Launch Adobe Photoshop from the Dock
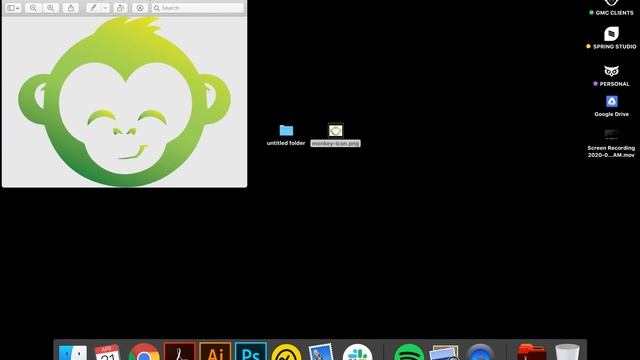Screen dimensions: 640x360 coord(251,351)
